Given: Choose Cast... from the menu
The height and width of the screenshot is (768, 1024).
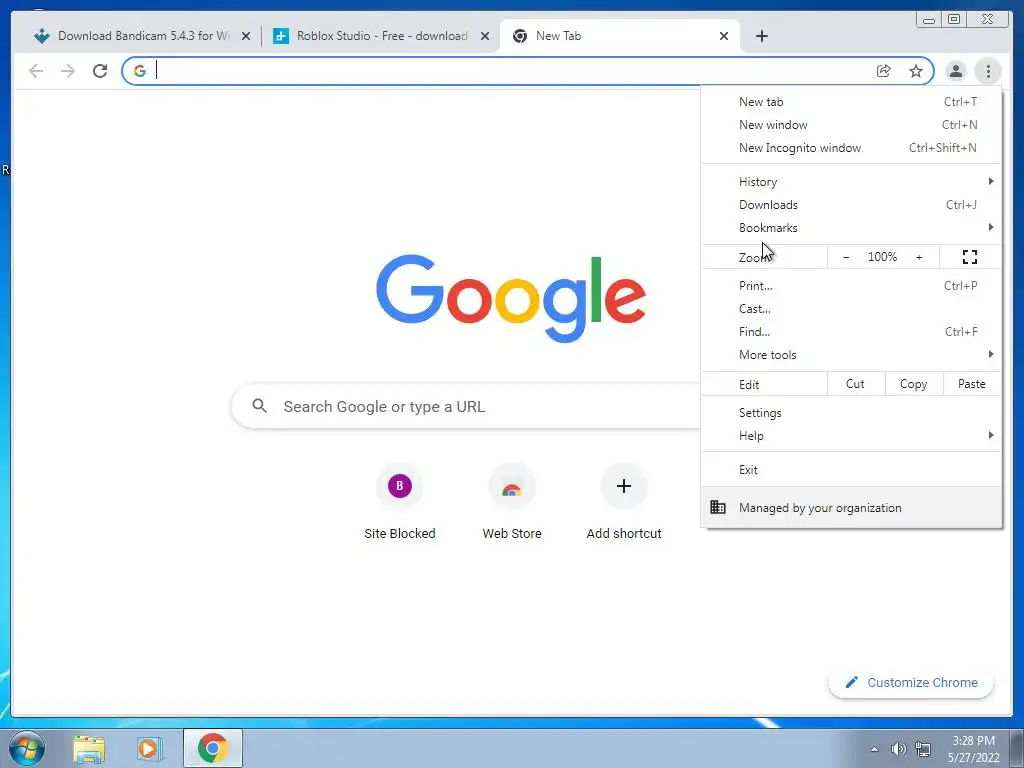Looking at the screenshot, I should 852,308.
